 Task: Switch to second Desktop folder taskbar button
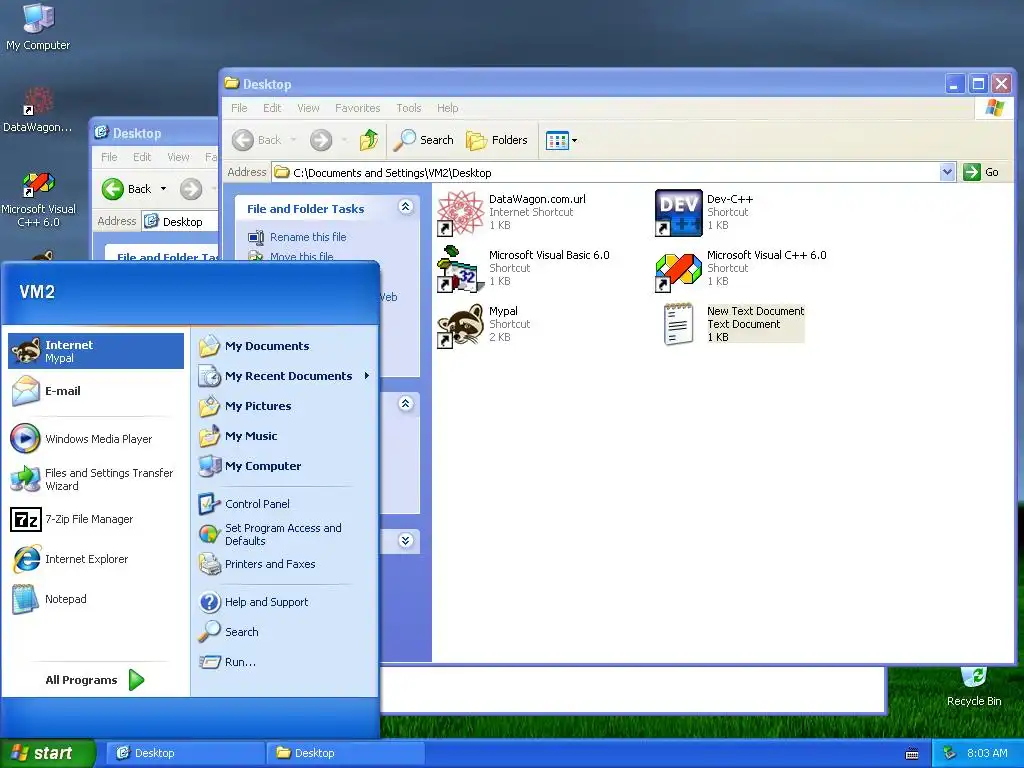(x=345, y=753)
